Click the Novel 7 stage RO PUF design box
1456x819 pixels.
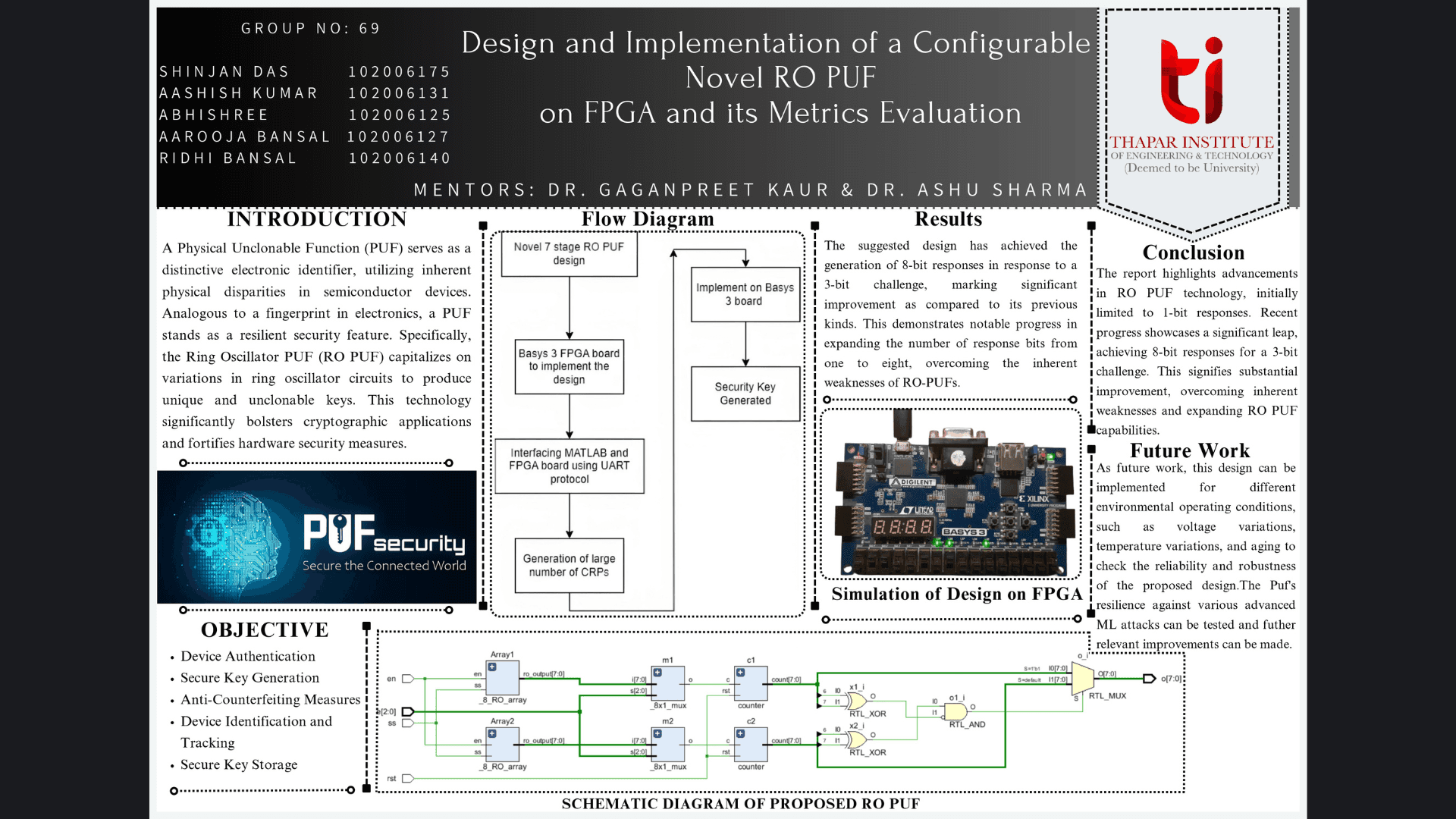point(569,254)
